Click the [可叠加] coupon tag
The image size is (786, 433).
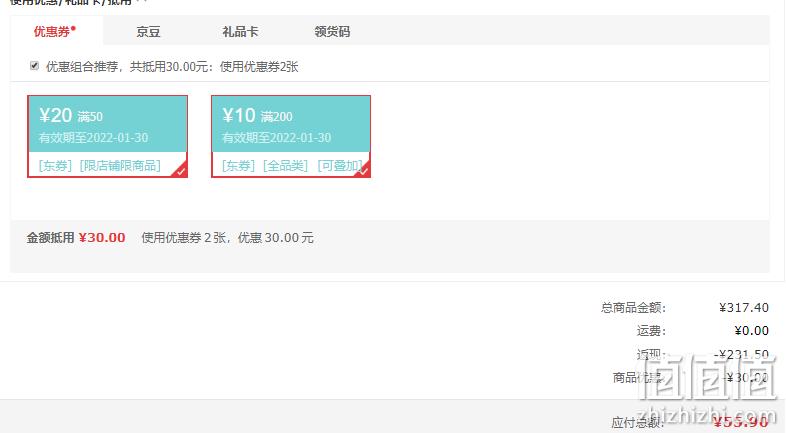pos(340,165)
